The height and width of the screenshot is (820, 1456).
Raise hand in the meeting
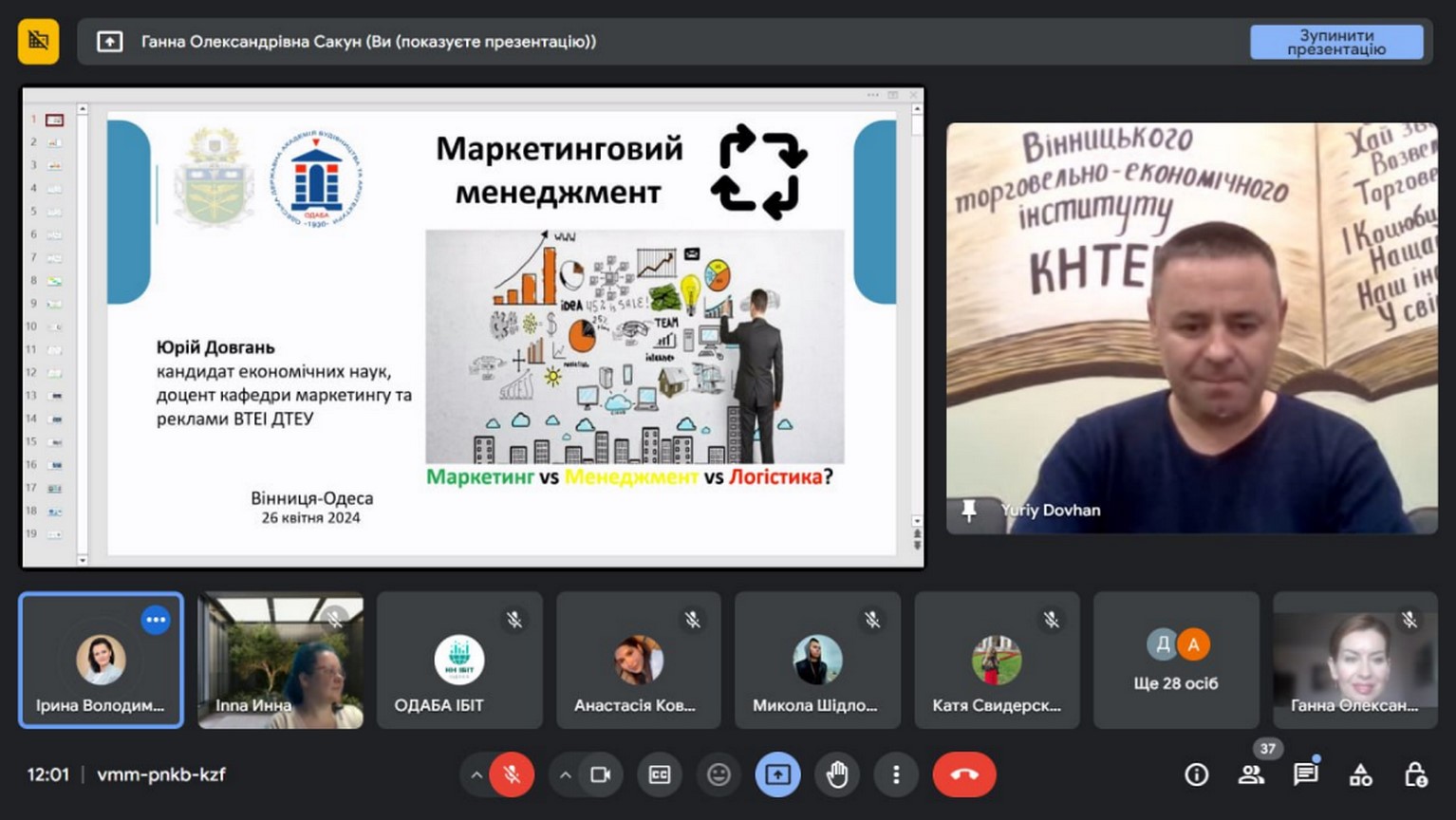point(836,774)
